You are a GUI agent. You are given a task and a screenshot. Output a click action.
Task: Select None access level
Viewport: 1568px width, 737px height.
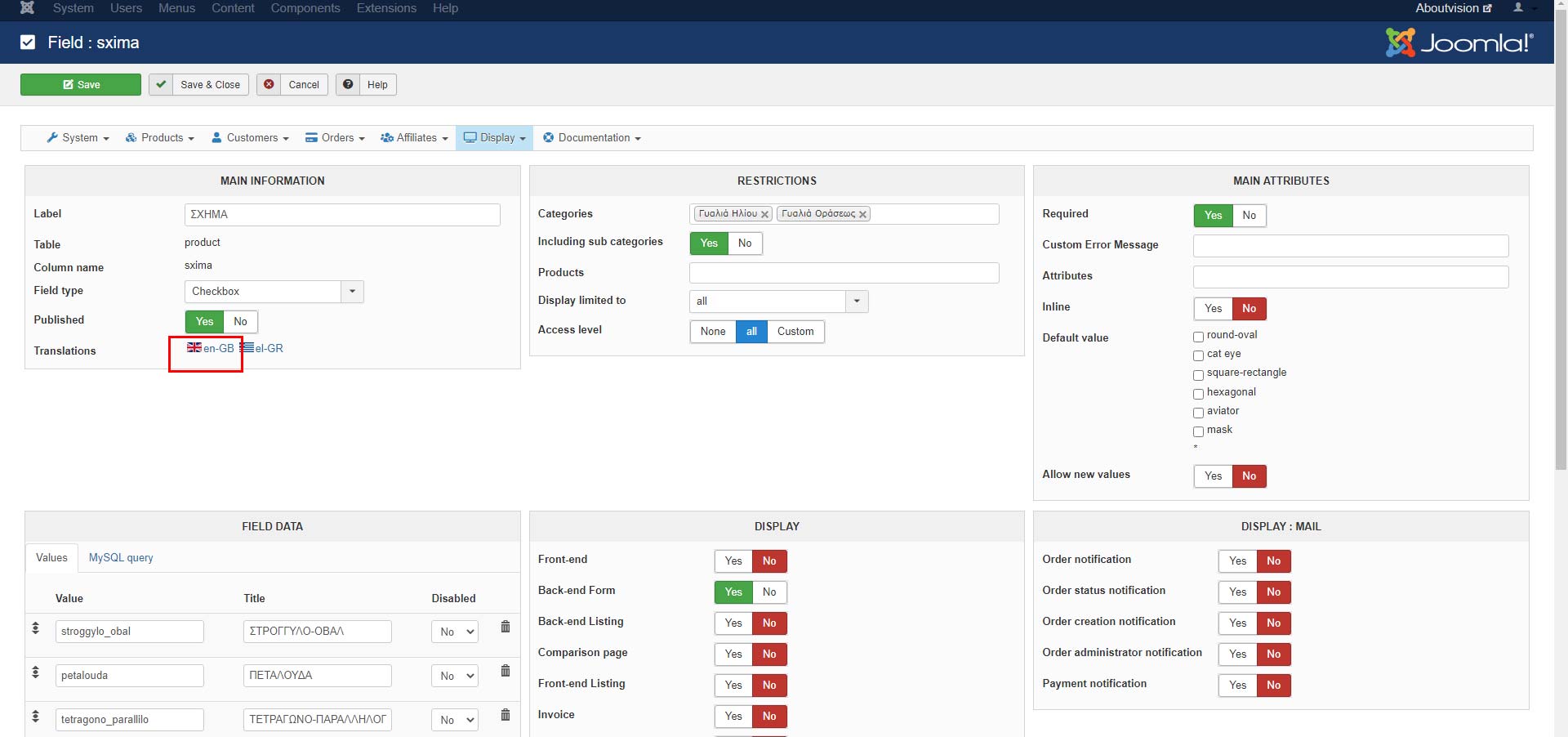(x=713, y=332)
